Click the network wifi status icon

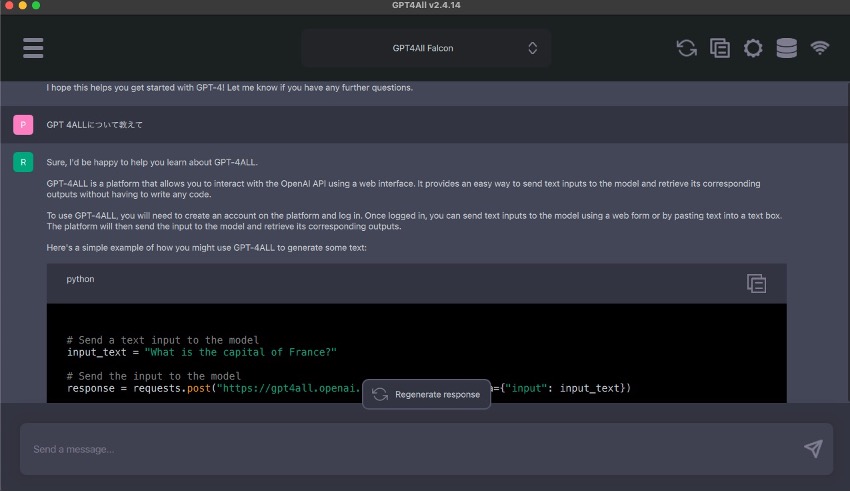[820, 48]
